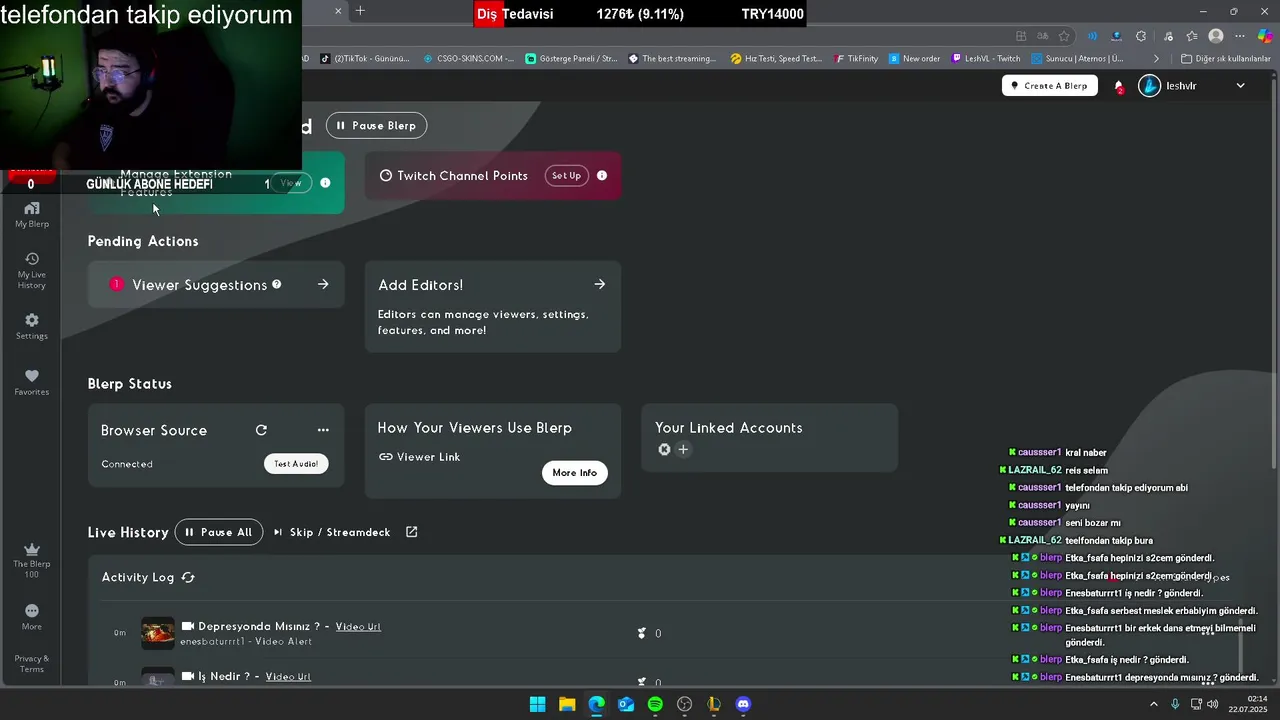Add page to favorites star icon
The image size is (1280, 720).
[1065, 36]
